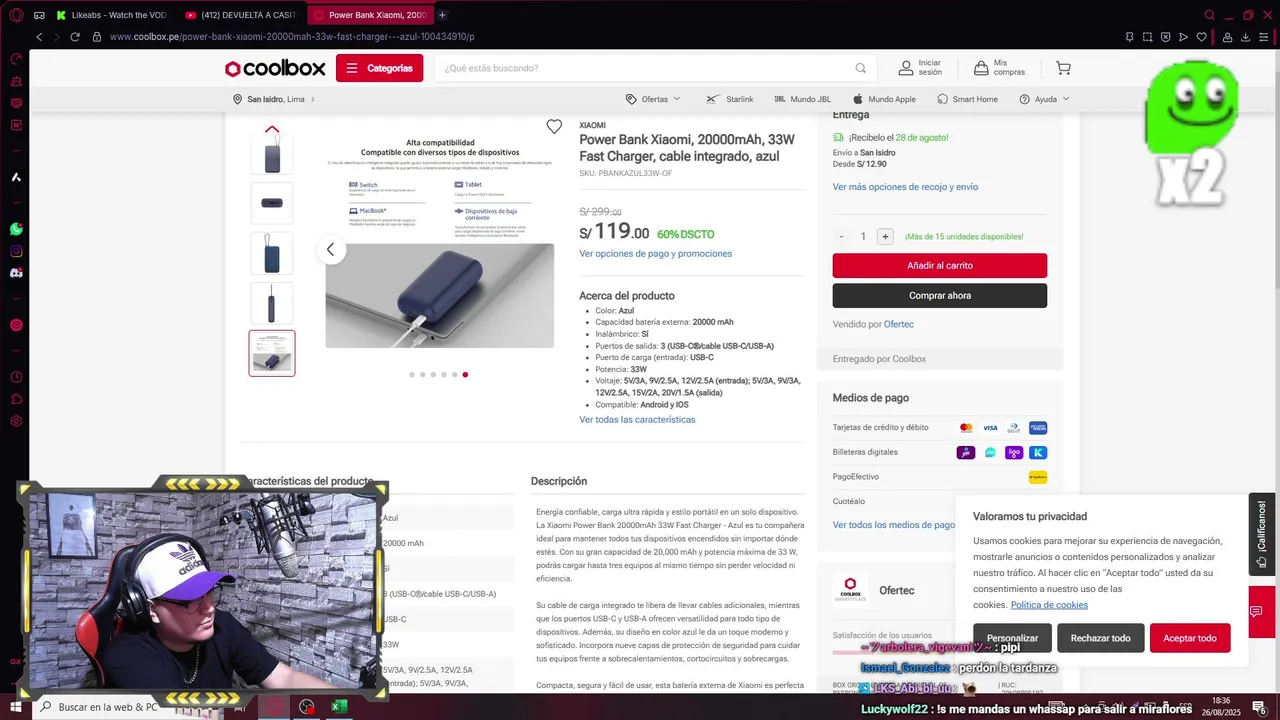This screenshot has width=1280, height=720.
Task: Click 'Rechazar todo' cookies button
Action: (1100, 638)
